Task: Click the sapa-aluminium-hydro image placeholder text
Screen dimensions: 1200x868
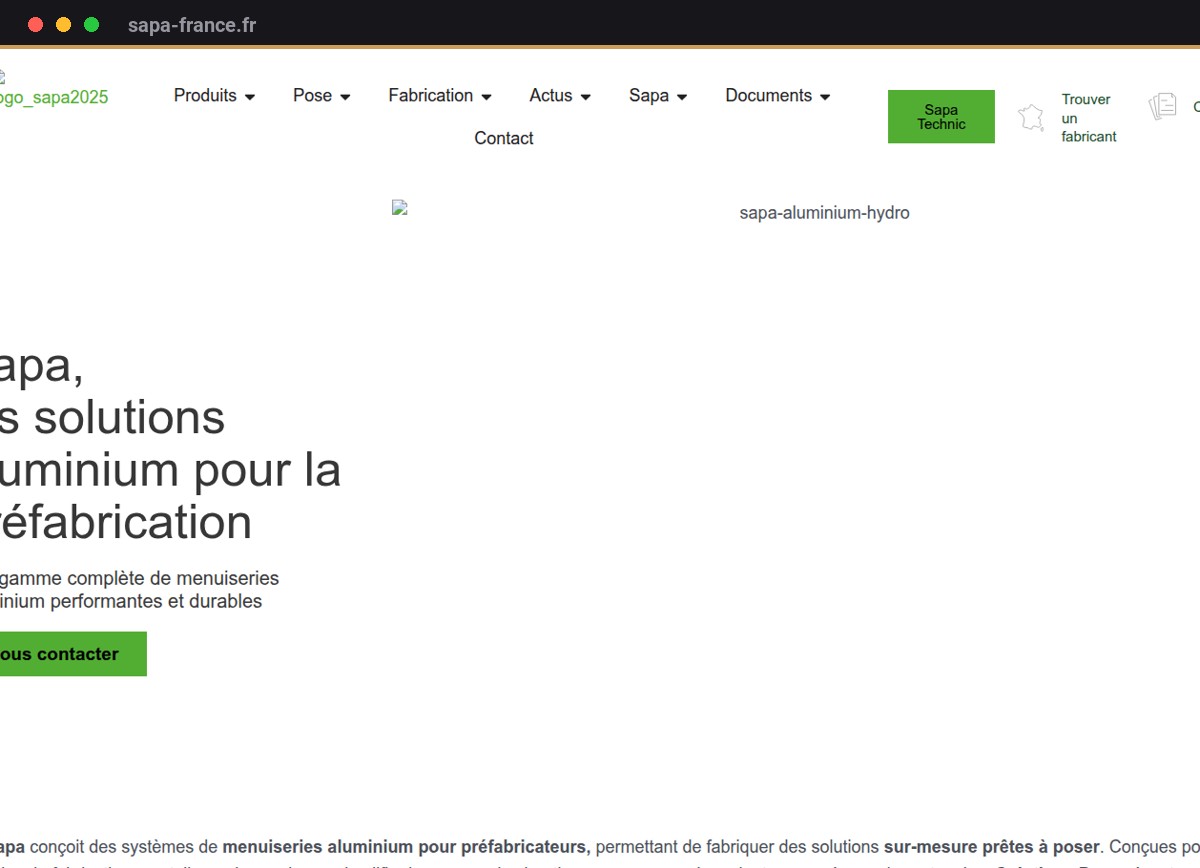Action: pos(824,212)
